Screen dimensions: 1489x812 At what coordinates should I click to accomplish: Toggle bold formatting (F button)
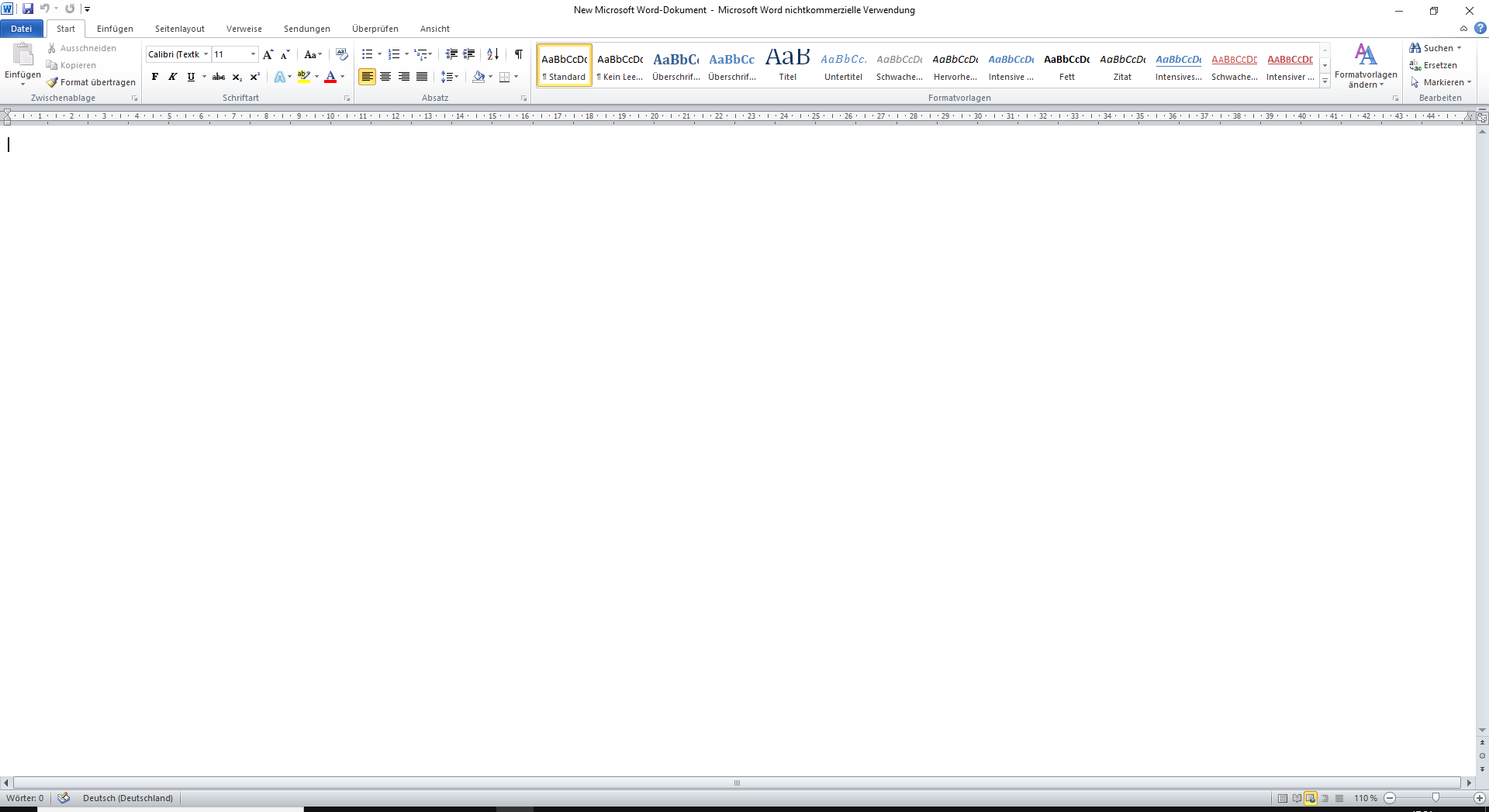point(155,77)
